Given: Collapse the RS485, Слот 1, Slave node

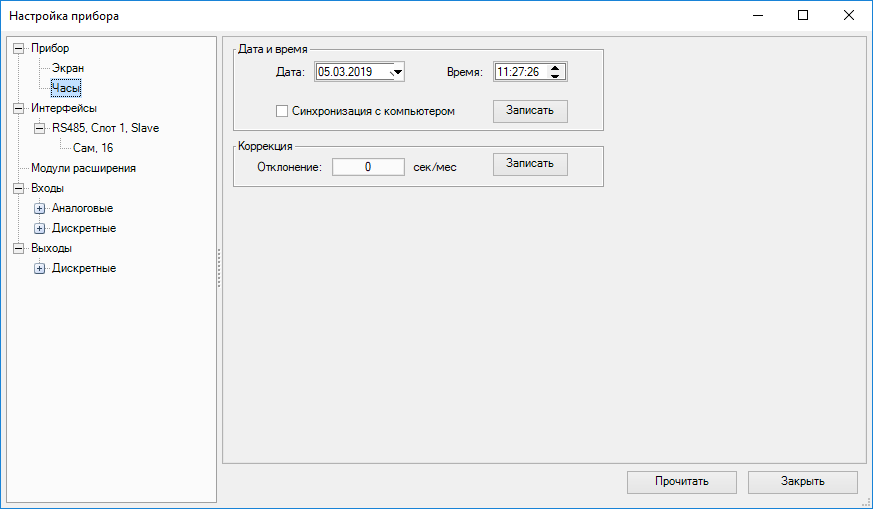Looking at the screenshot, I should pos(39,128).
